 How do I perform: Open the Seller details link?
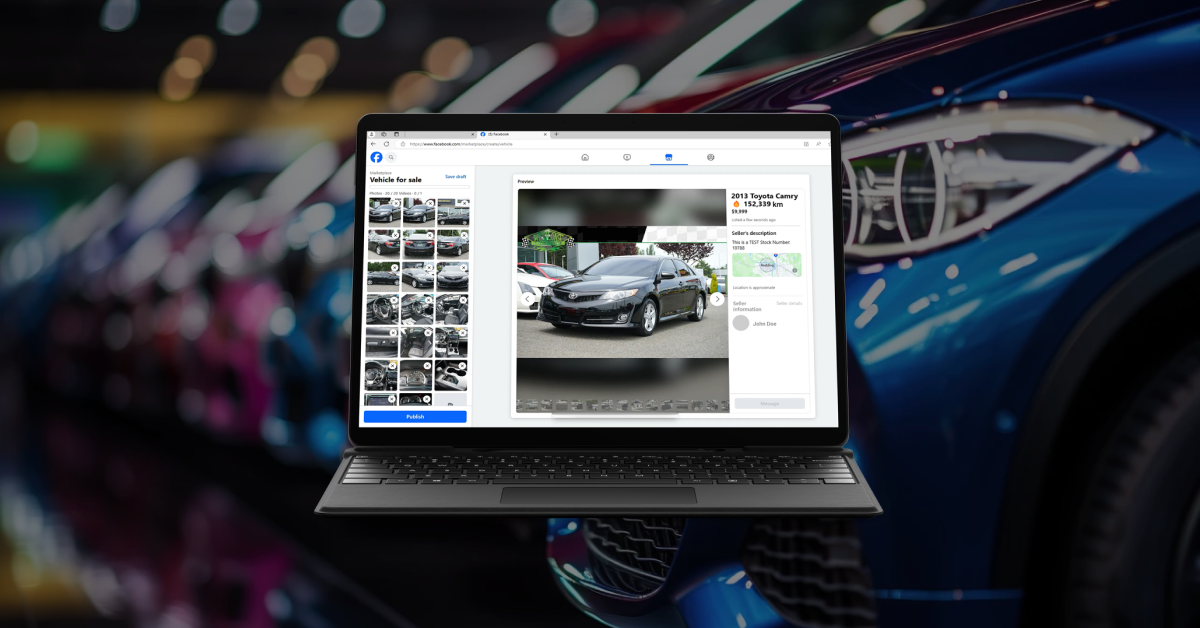tap(789, 302)
